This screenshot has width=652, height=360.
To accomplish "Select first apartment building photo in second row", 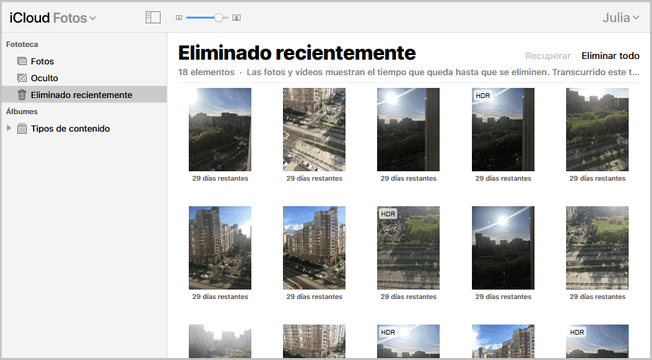I will [220, 248].
